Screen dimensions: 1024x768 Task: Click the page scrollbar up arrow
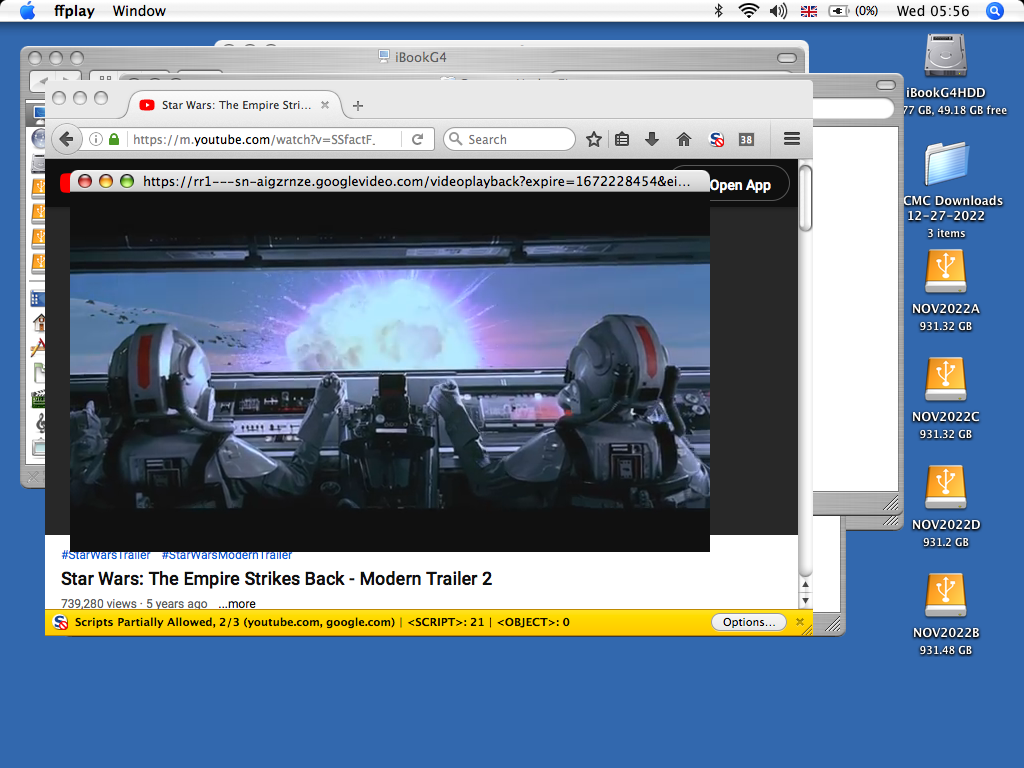(805, 585)
